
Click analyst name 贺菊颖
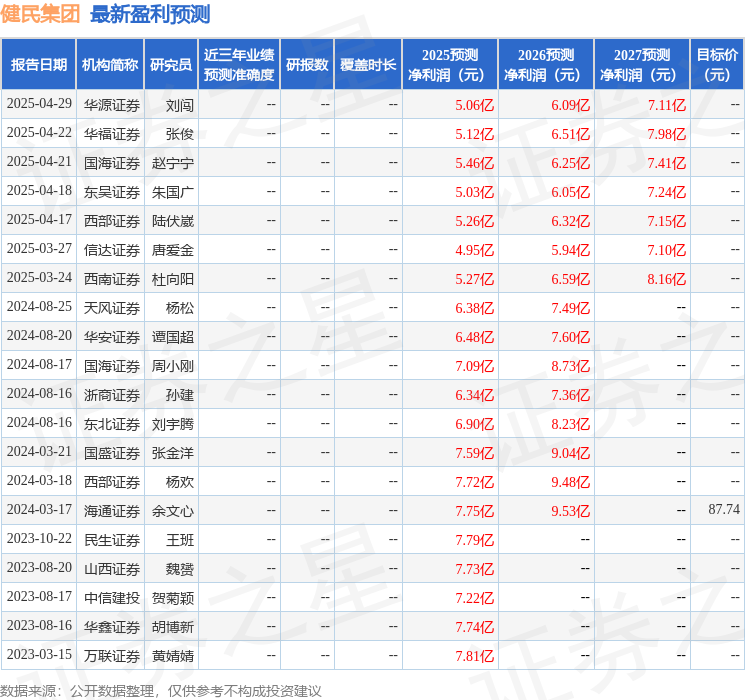[x=173, y=598]
